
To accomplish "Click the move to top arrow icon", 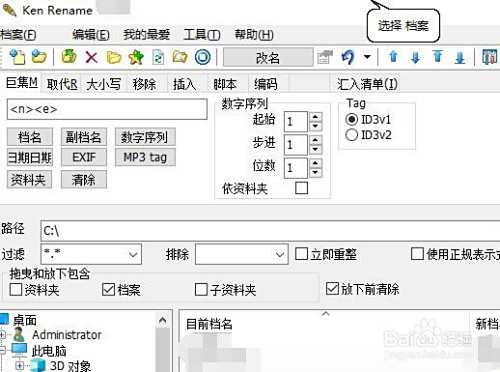I will (438, 57).
